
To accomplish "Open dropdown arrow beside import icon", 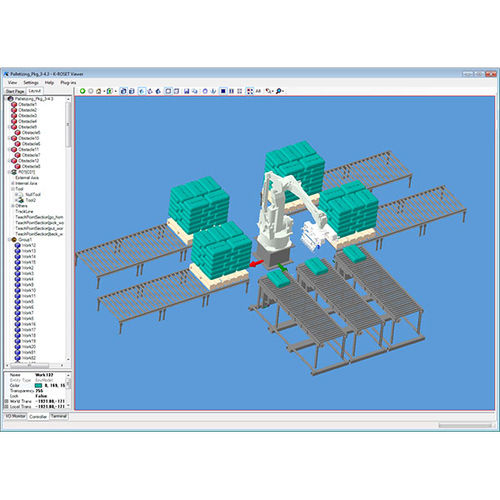I will (x=115, y=91).
